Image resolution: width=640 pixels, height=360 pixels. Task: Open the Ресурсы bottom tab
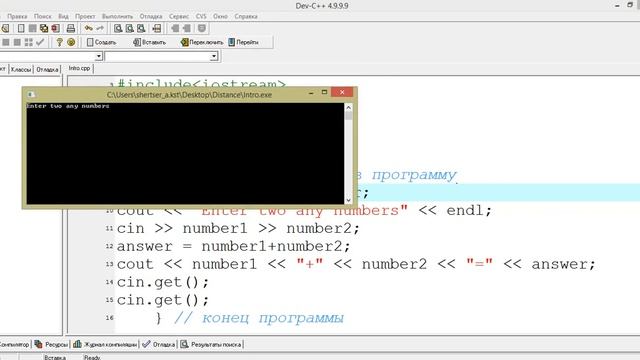point(51,344)
